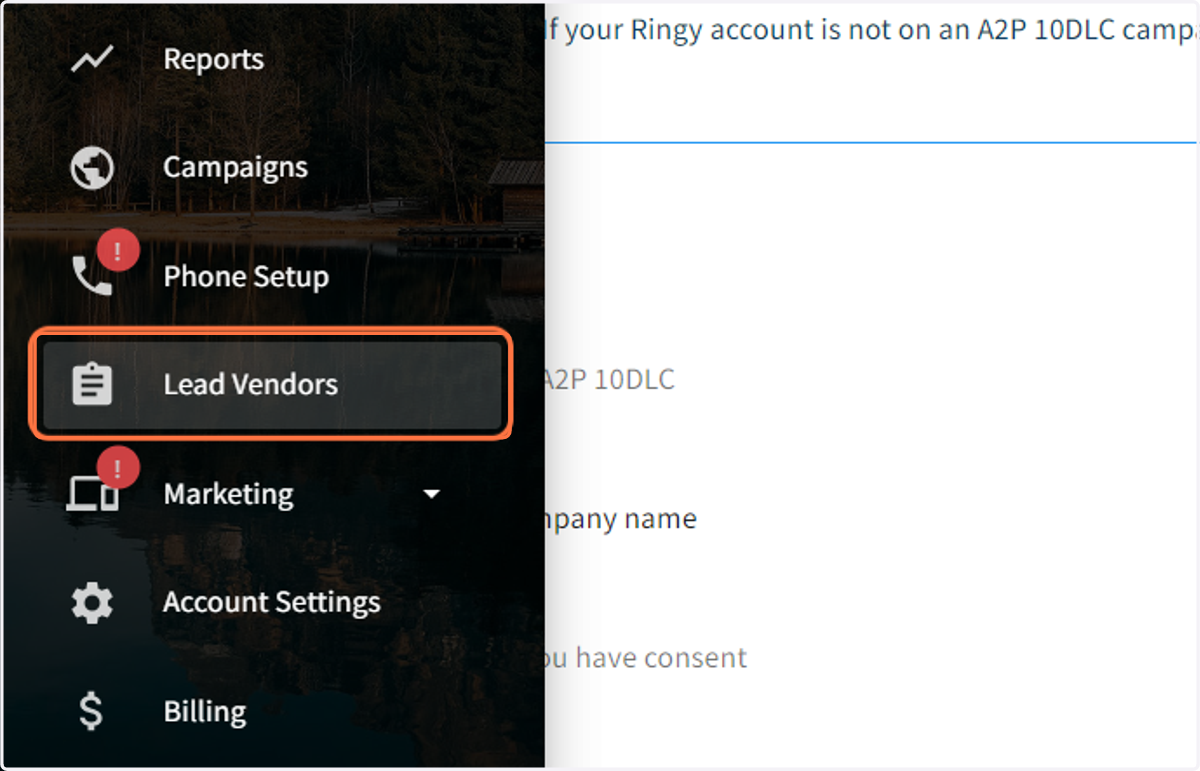Screen dimensions: 1200x771
Task: Navigate to Phone Setup
Action: pyautogui.click(x=246, y=277)
